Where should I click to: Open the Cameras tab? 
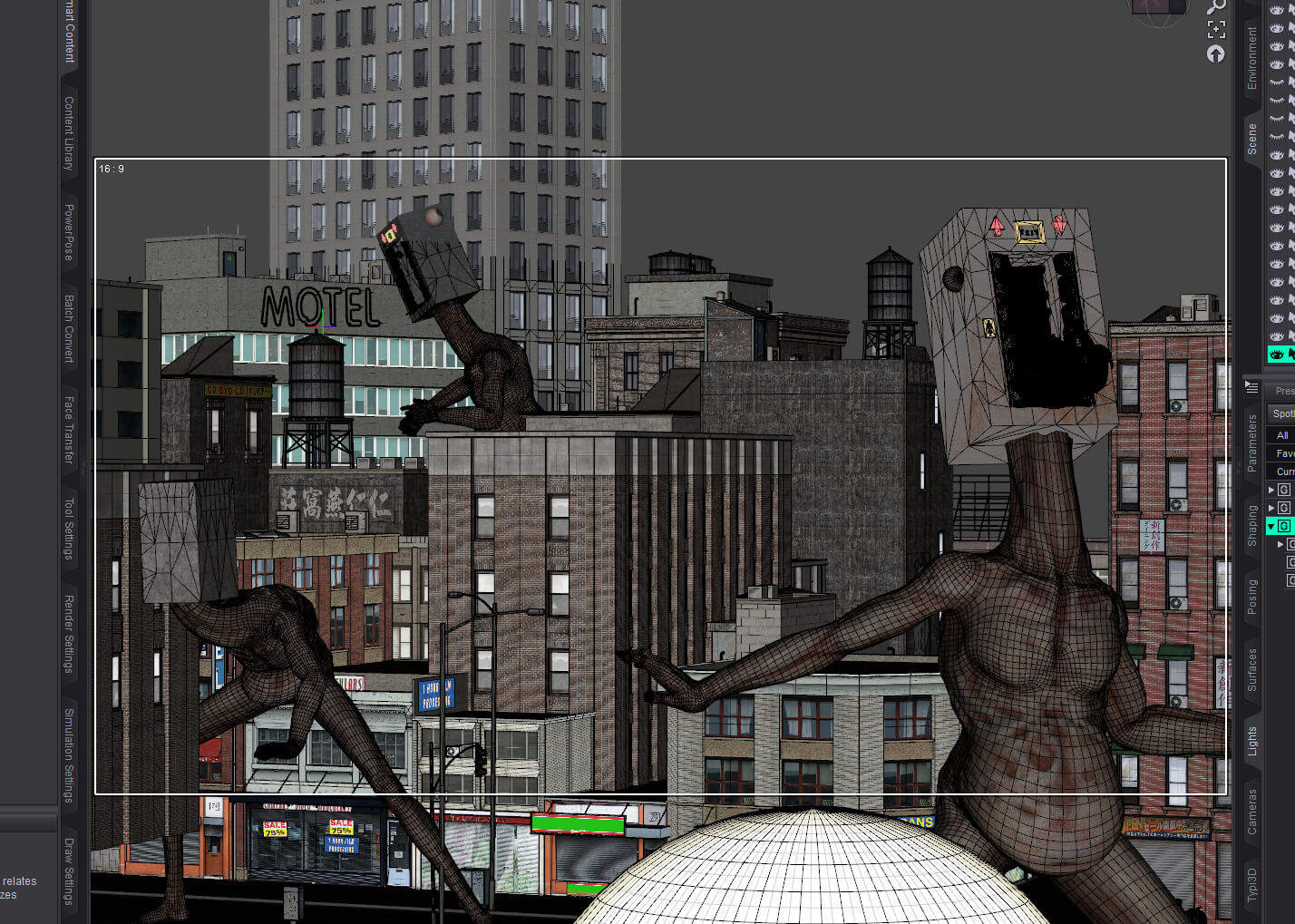click(x=1252, y=812)
